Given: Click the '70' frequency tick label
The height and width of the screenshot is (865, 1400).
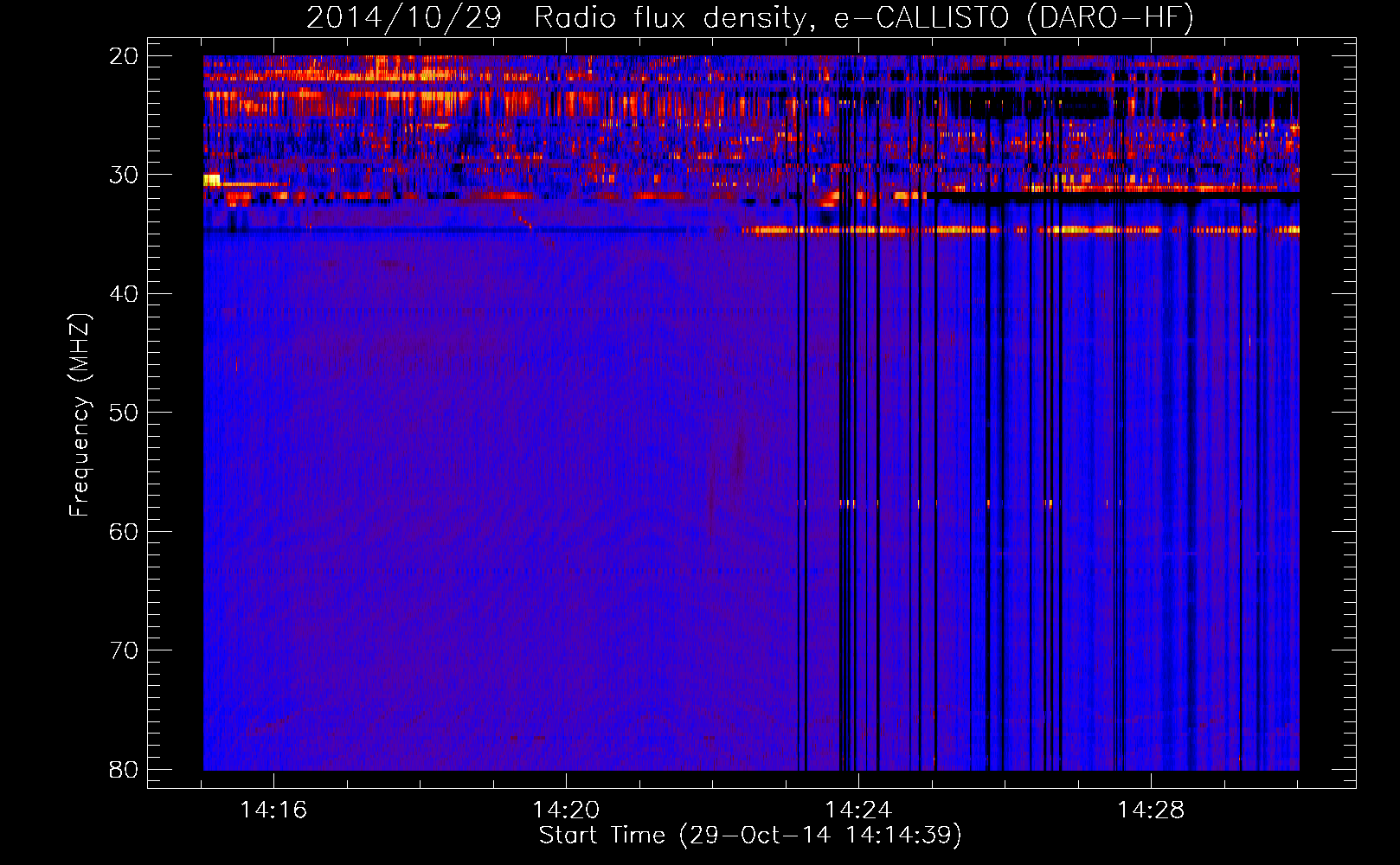Looking at the screenshot, I should (124, 650).
